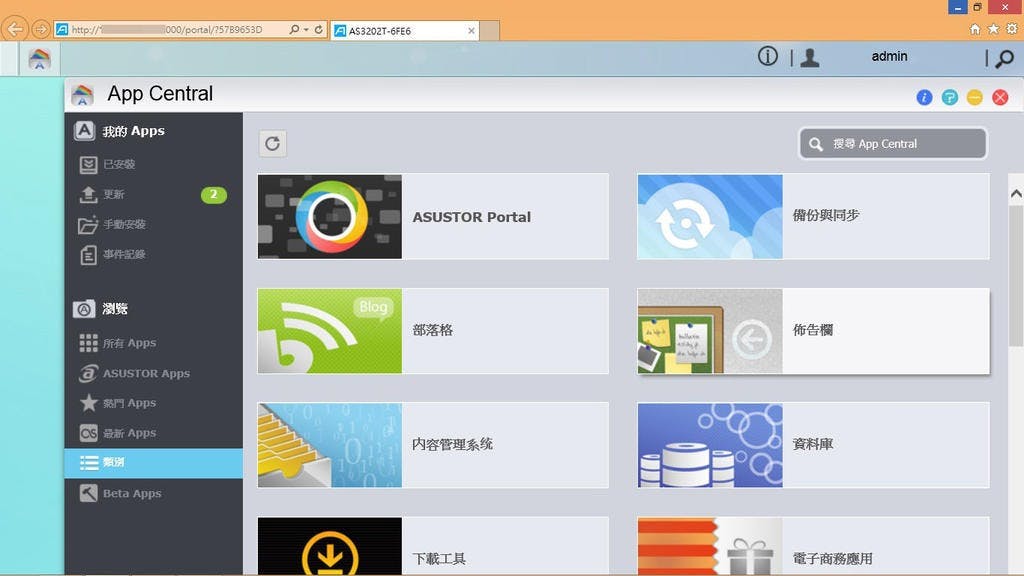Click the 部落格 Blog category thumbnail
Viewport: 1024px width, 576px height.
[x=330, y=331]
